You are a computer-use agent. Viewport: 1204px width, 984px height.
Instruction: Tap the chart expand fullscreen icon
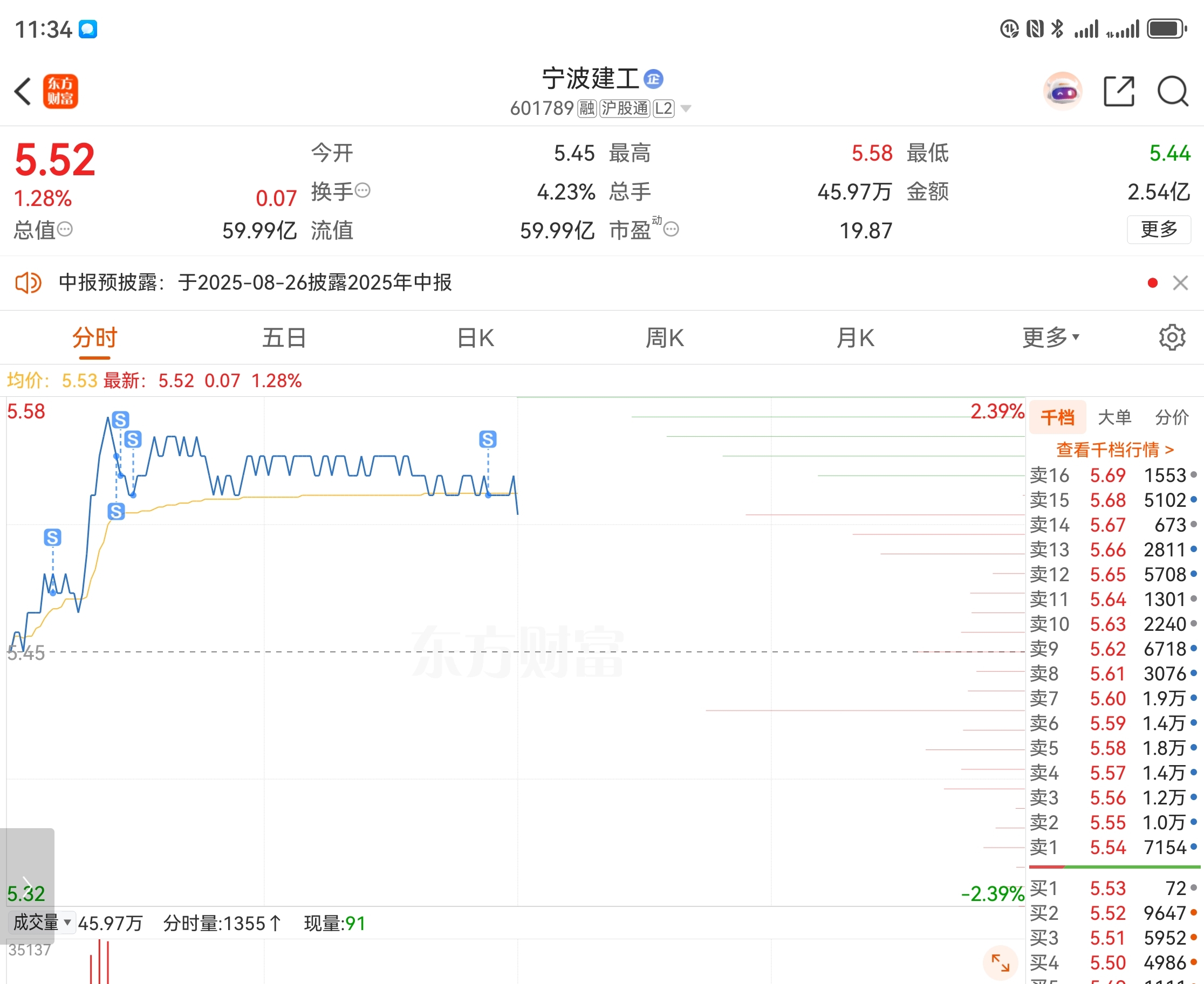pos(1001,962)
